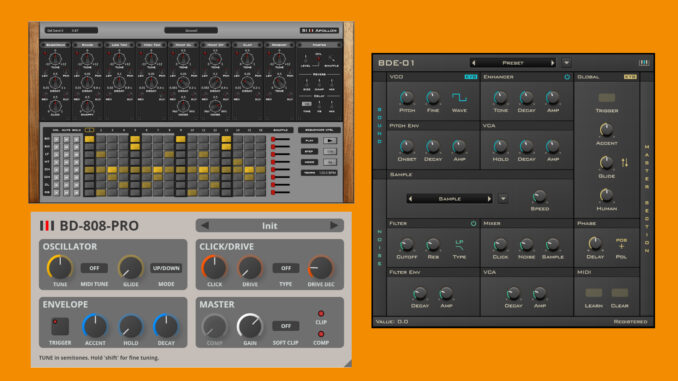Click the POS polarity plus icon in Phase
The height and width of the screenshot is (381, 678).
tap(621, 243)
